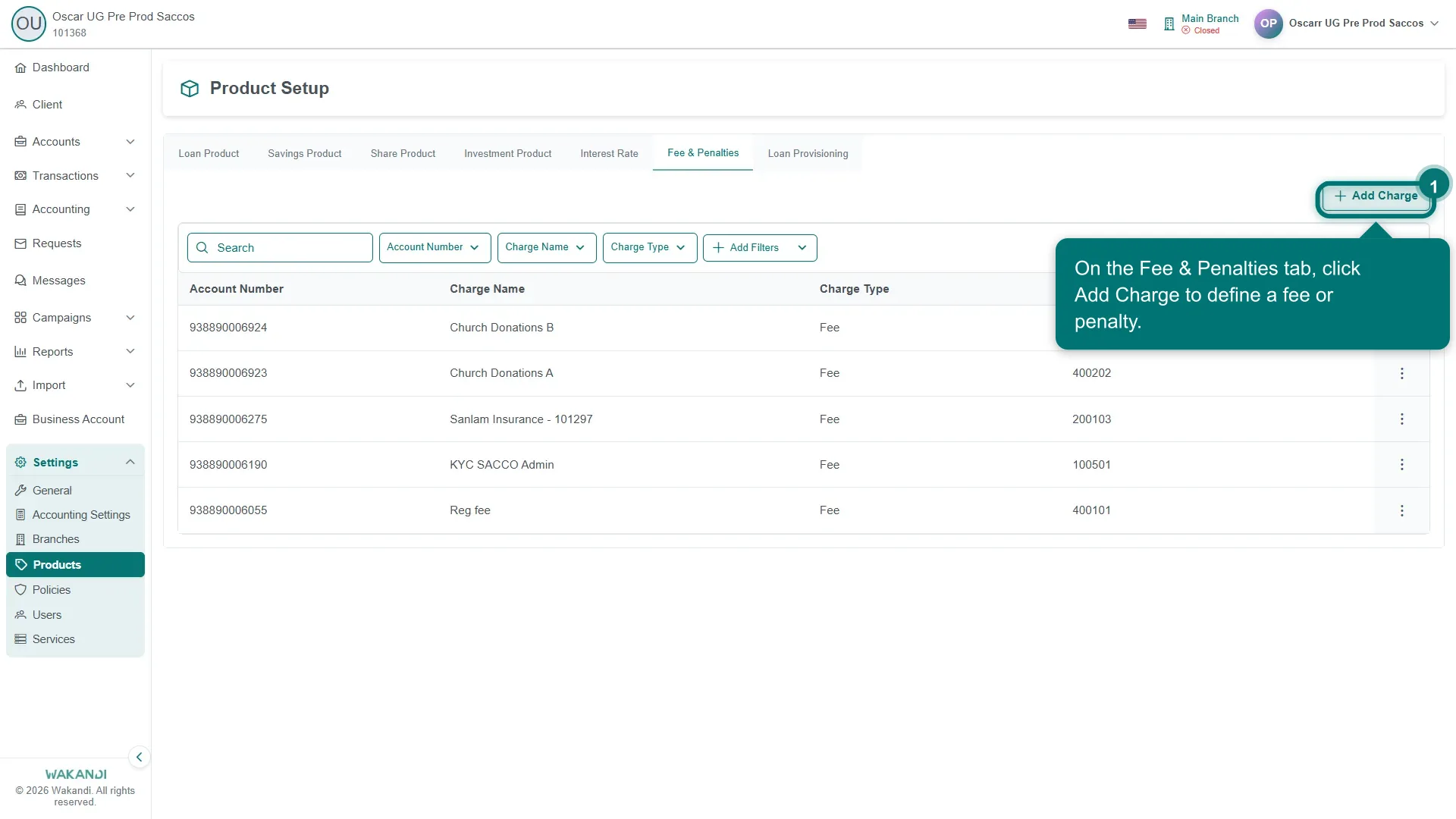1456x819 pixels.
Task: Click the Messages chat icon
Action: (x=20, y=281)
